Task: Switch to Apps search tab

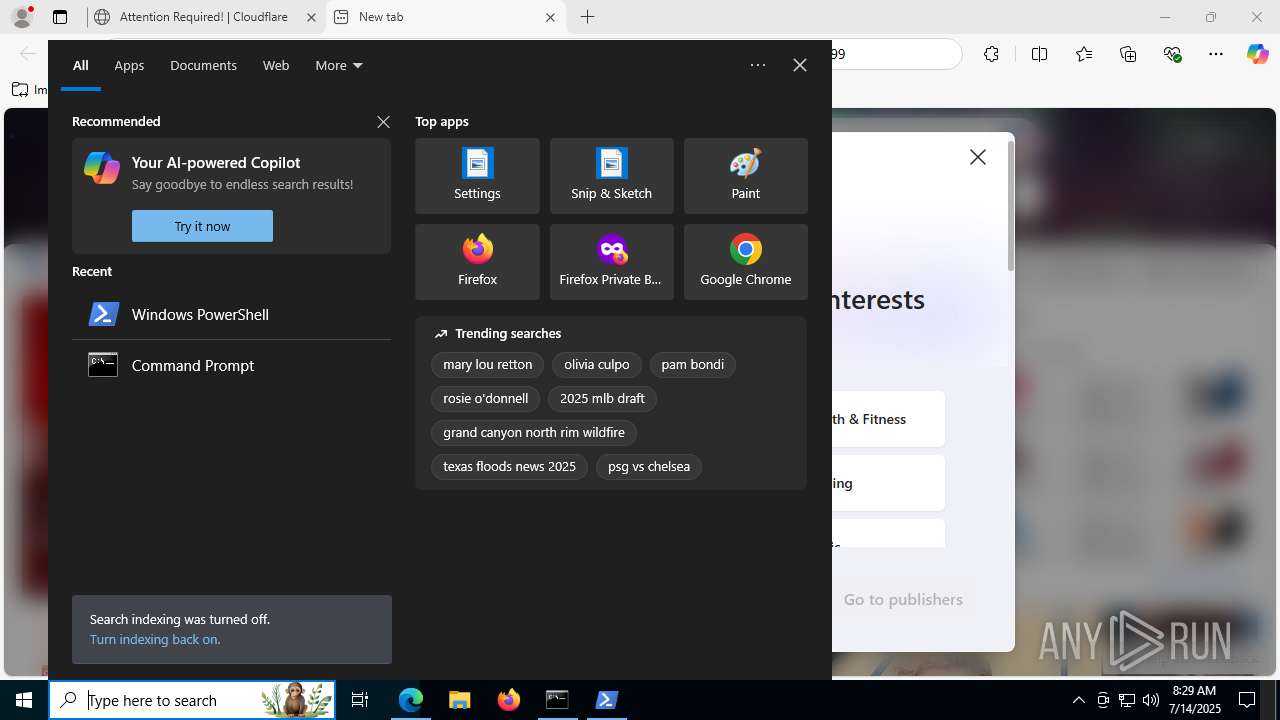Action: (x=129, y=65)
